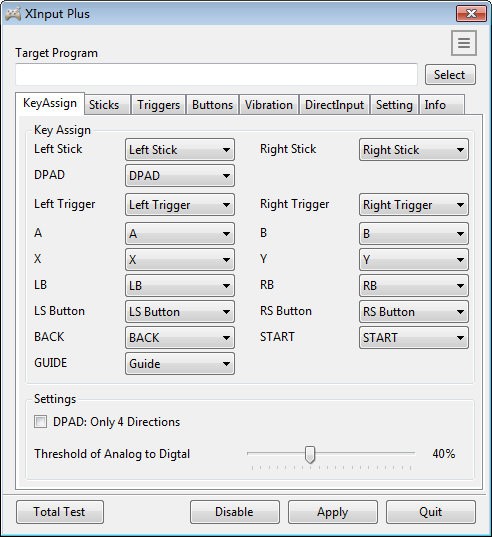Open the Left Trigger dropdown
This screenshot has height=537, width=492.
coord(180,205)
